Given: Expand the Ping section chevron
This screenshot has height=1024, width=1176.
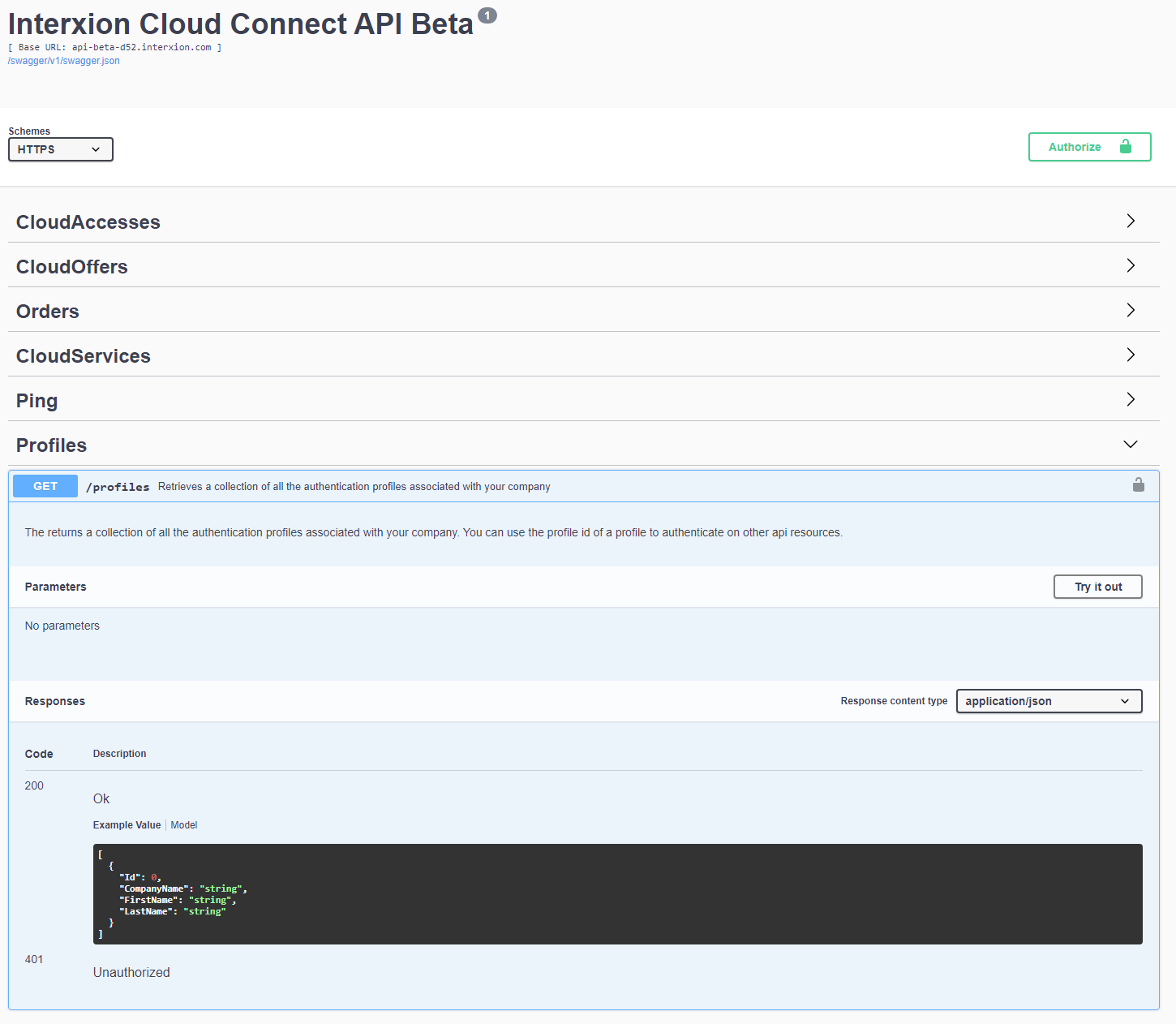Looking at the screenshot, I should [x=1131, y=399].
